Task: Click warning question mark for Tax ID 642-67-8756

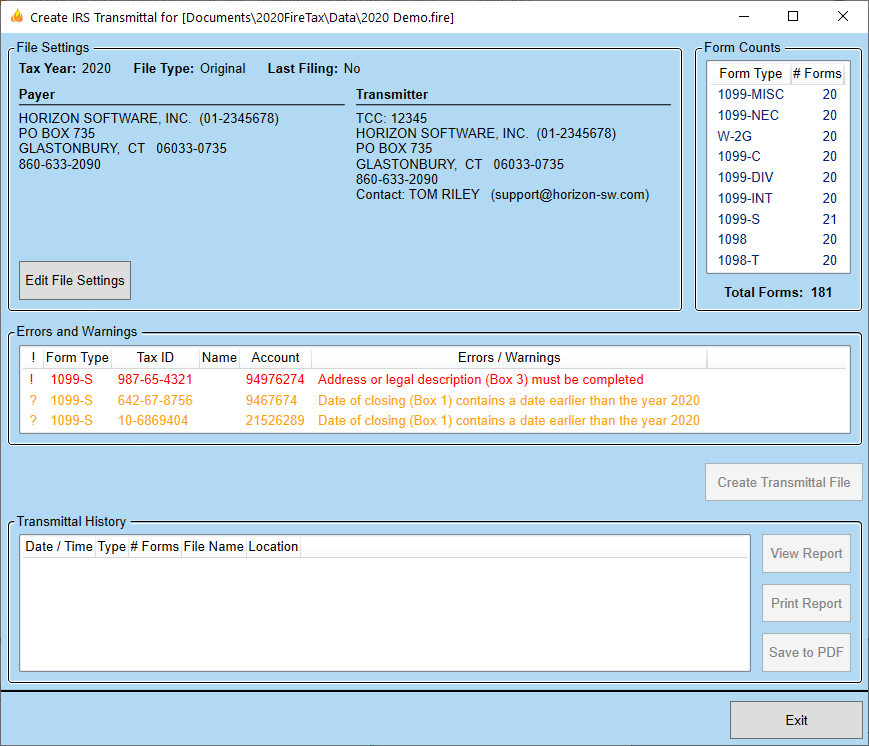Action: pos(33,400)
